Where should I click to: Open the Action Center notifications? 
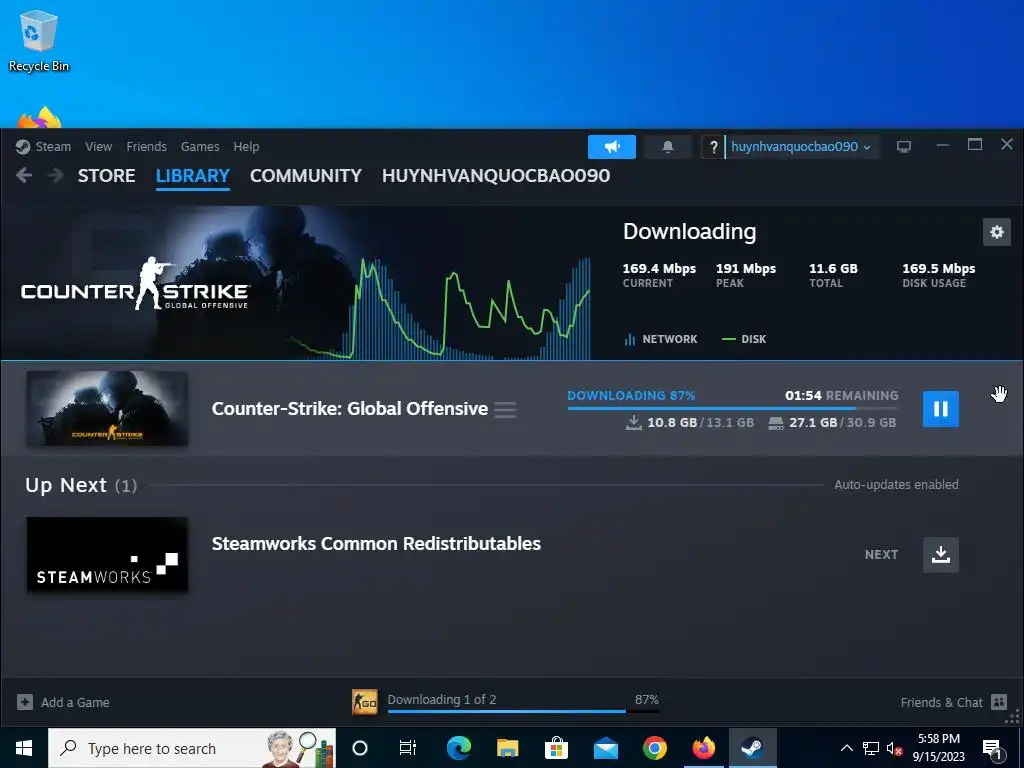[992, 748]
